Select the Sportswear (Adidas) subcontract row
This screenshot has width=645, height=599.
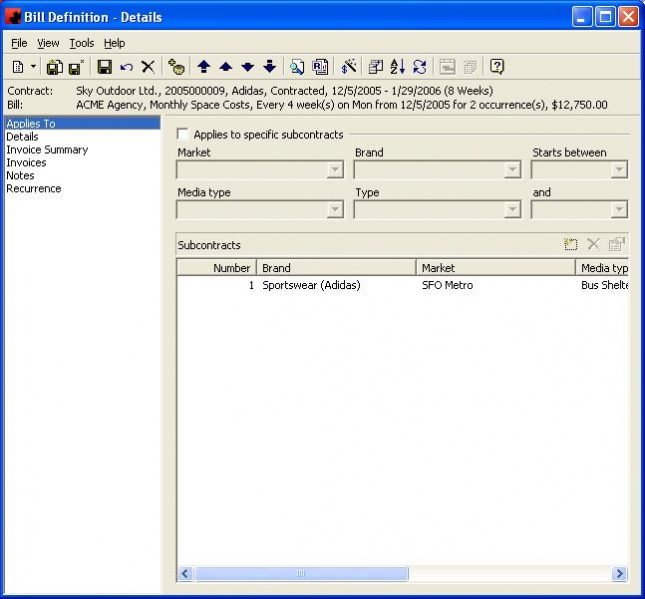pos(311,285)
